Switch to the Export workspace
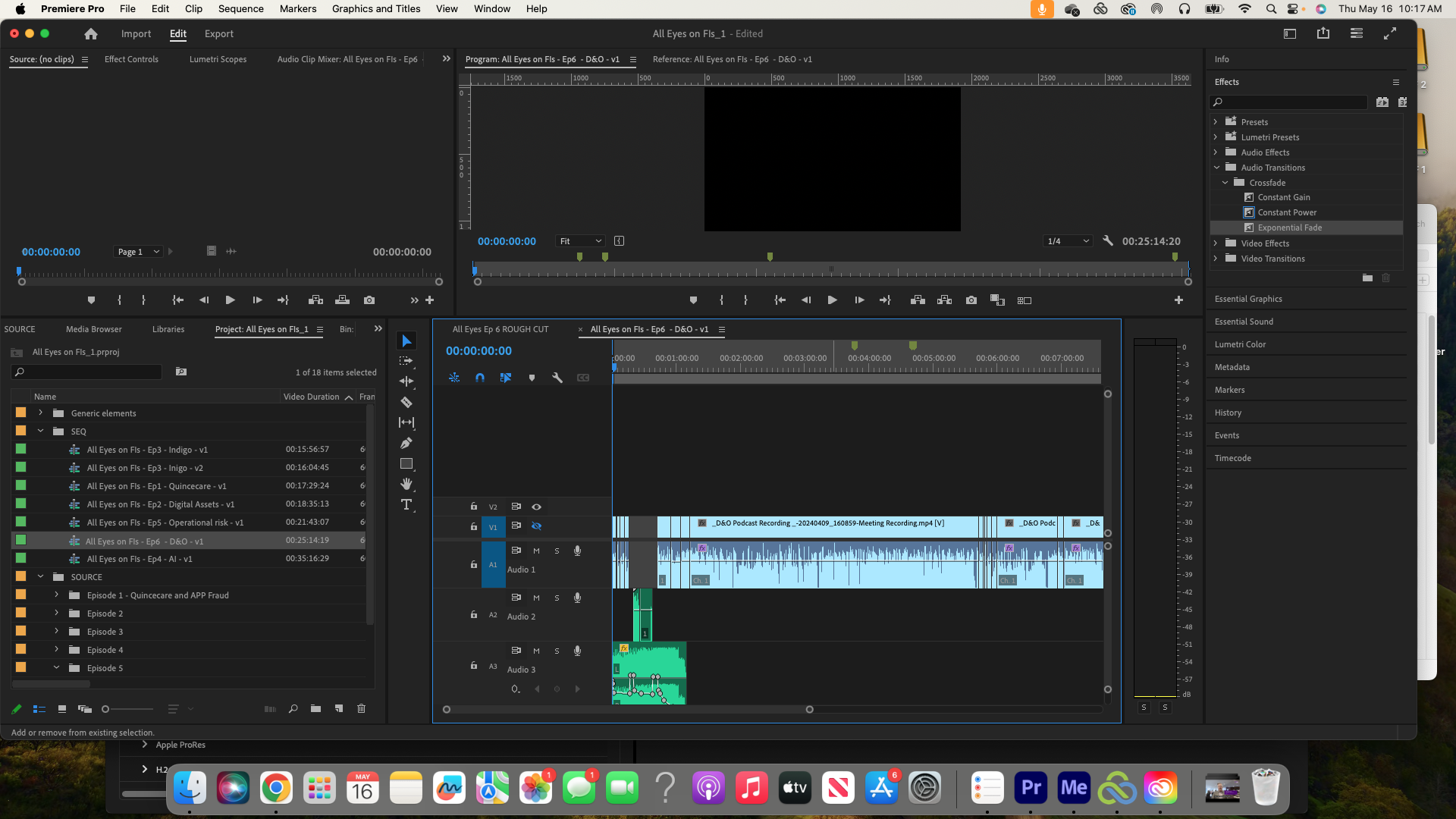Viewport: 1456px width, 819px height. pyautogui.click(x=219, y=33)
